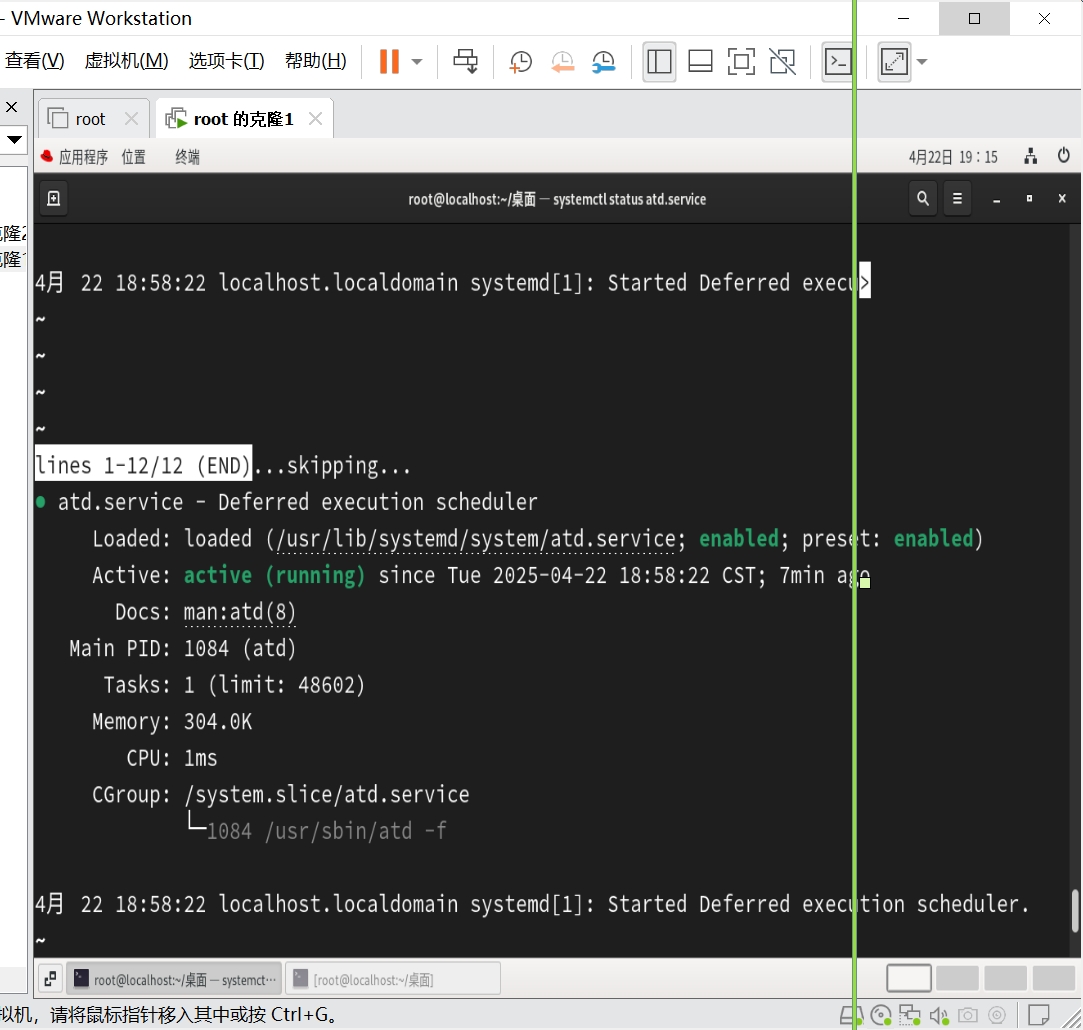Open the 查看(V) menu
This screenshot has width=1083, height=1030.
pyautogui.click(x=35, y=61)
